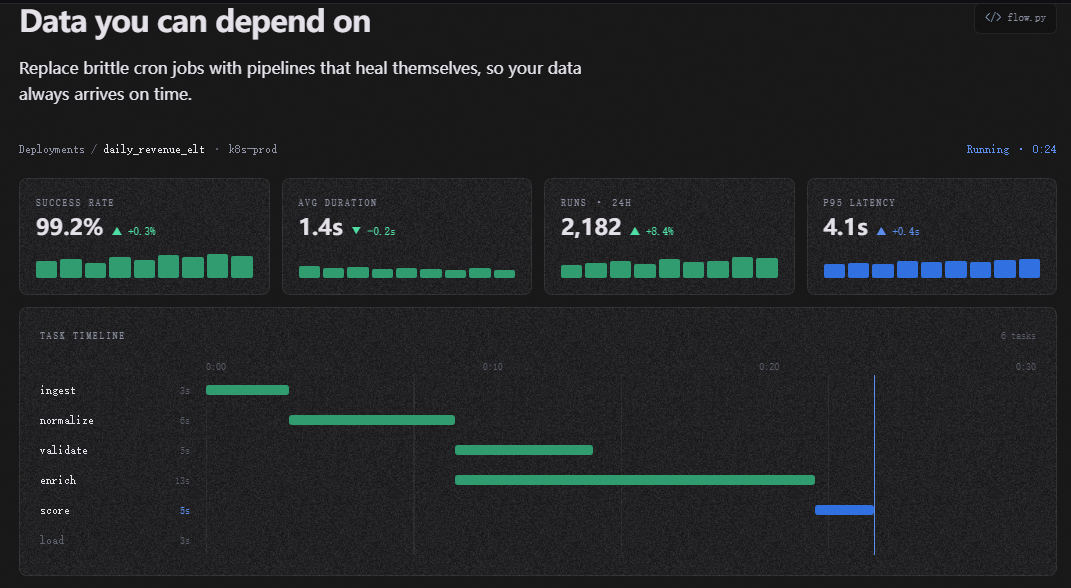Click the load task row label

point(52,540)
